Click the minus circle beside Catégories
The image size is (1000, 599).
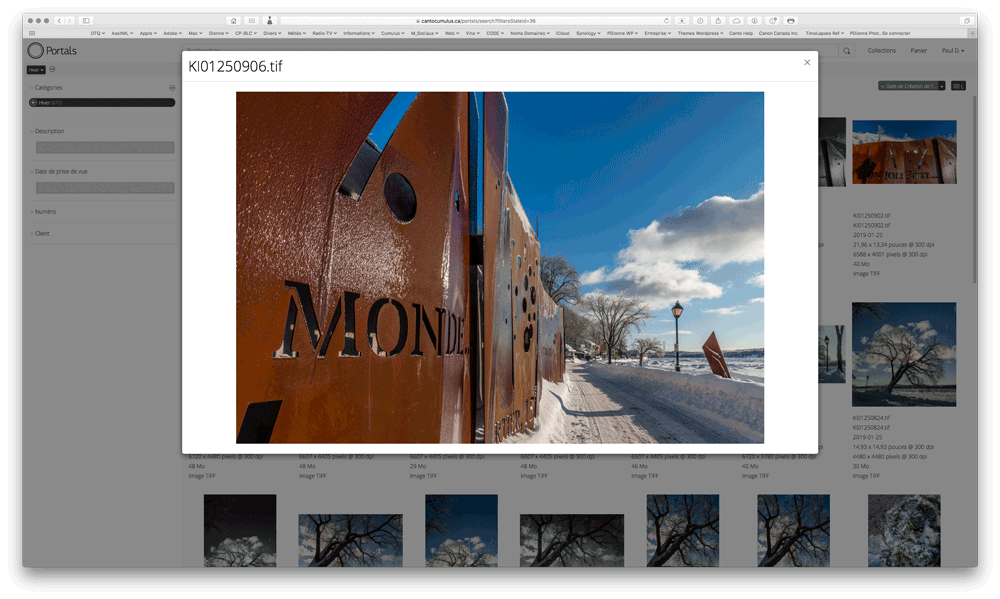point(172,87)
